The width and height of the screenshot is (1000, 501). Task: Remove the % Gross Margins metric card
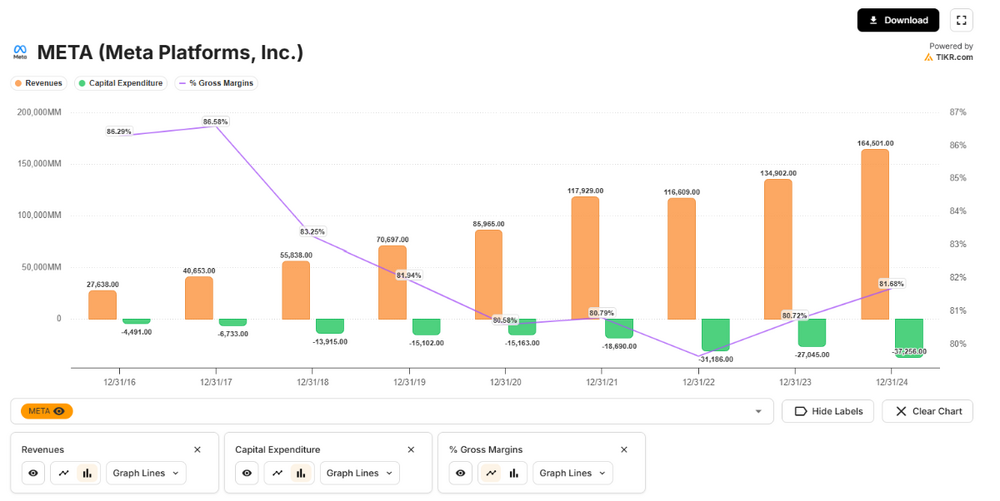(x=624, y=449)
